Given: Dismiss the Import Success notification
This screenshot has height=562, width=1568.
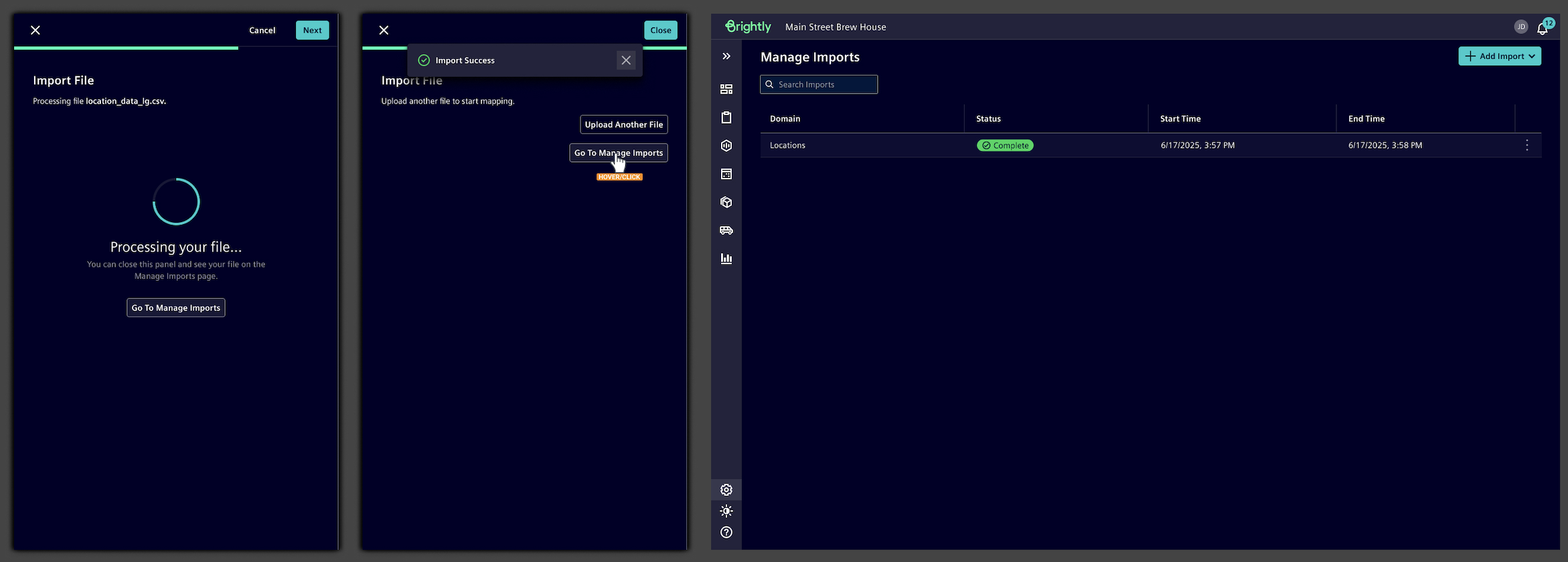Looking at the screenshot, I should pos(626,60).
